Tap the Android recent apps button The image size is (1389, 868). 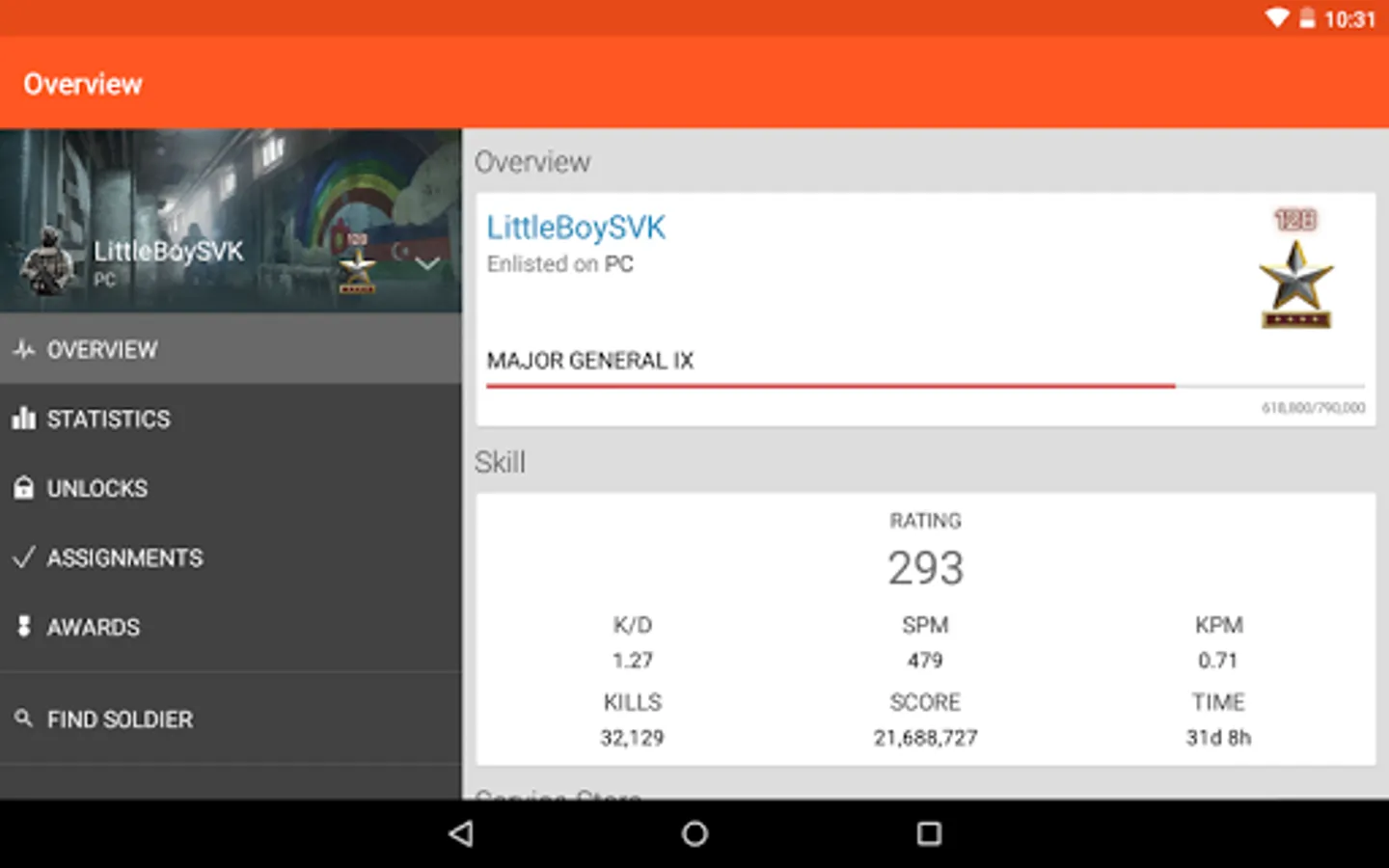click(x=929, y=833)
